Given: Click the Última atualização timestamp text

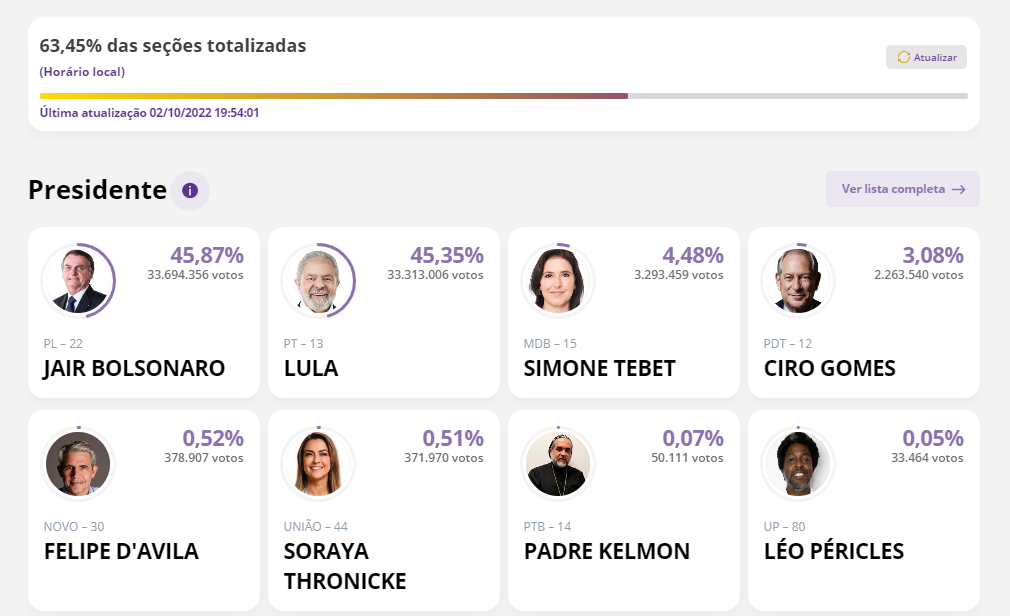Looking at the screenshot, I should [x=149, y=113].
